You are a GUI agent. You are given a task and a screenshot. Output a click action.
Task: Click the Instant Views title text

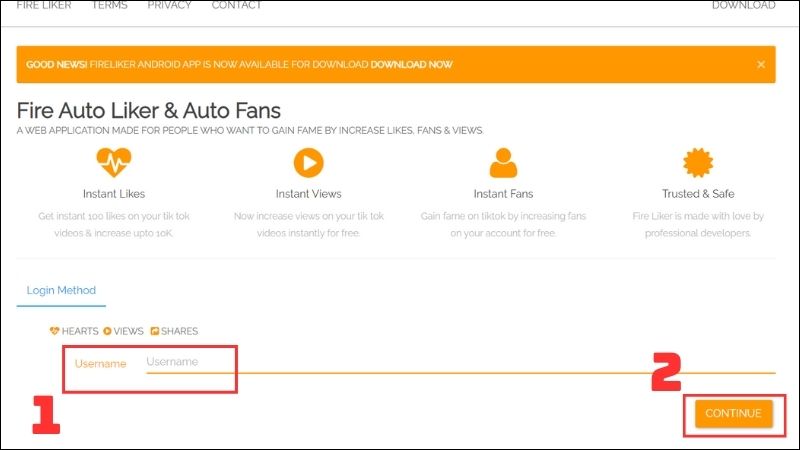click(x=308, y=194)
